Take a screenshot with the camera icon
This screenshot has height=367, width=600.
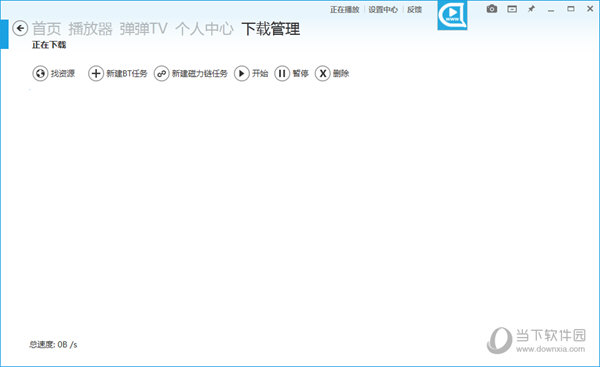pos(492,9)
